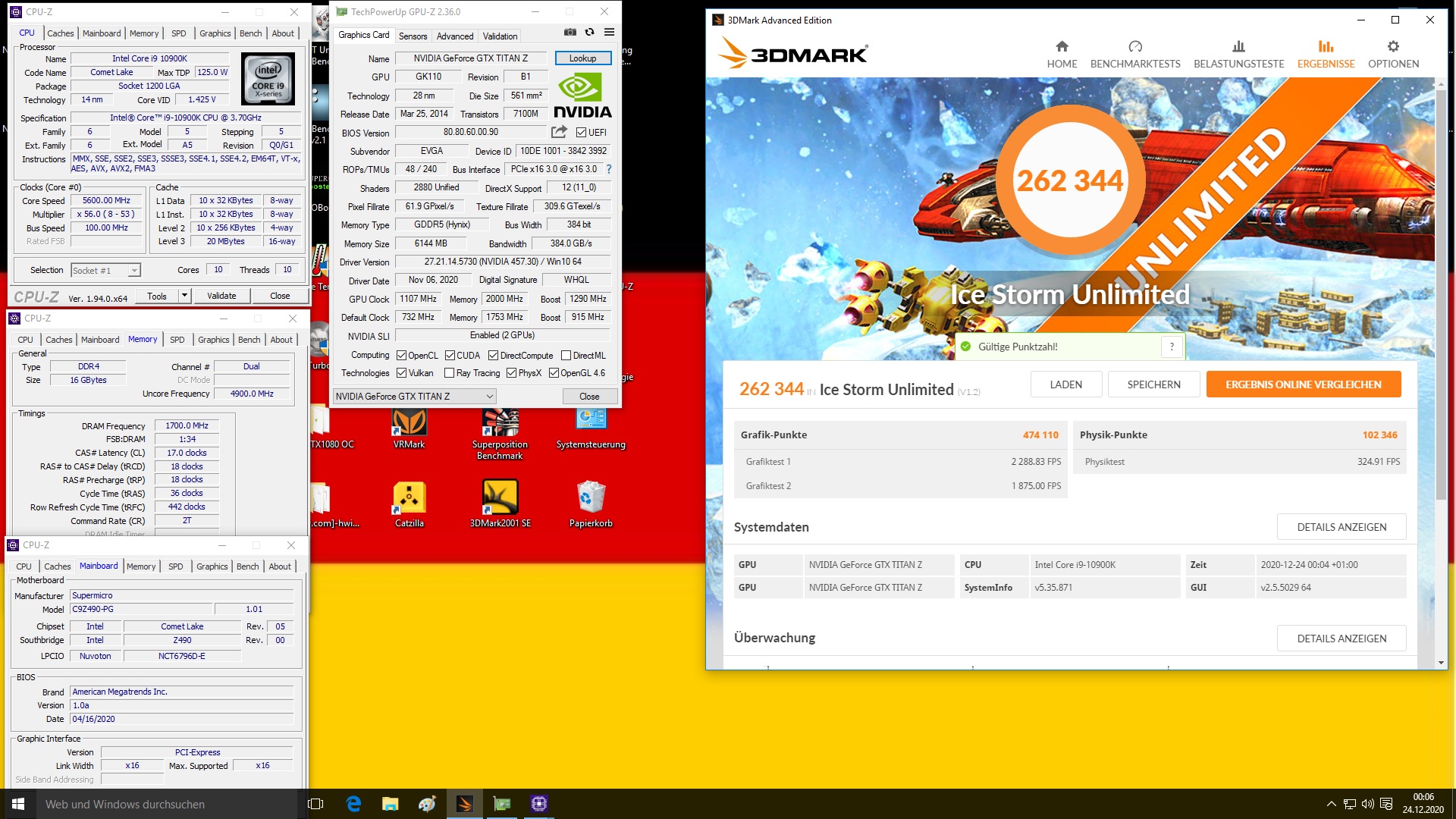Click SPEICHERN button in 3DMark
This screenshot has height=819, width=1456.
(1153, 384)
